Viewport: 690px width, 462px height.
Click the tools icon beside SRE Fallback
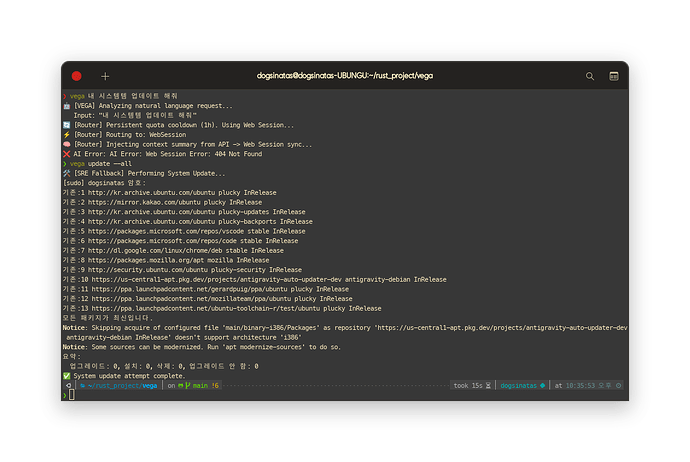(66, 172)
